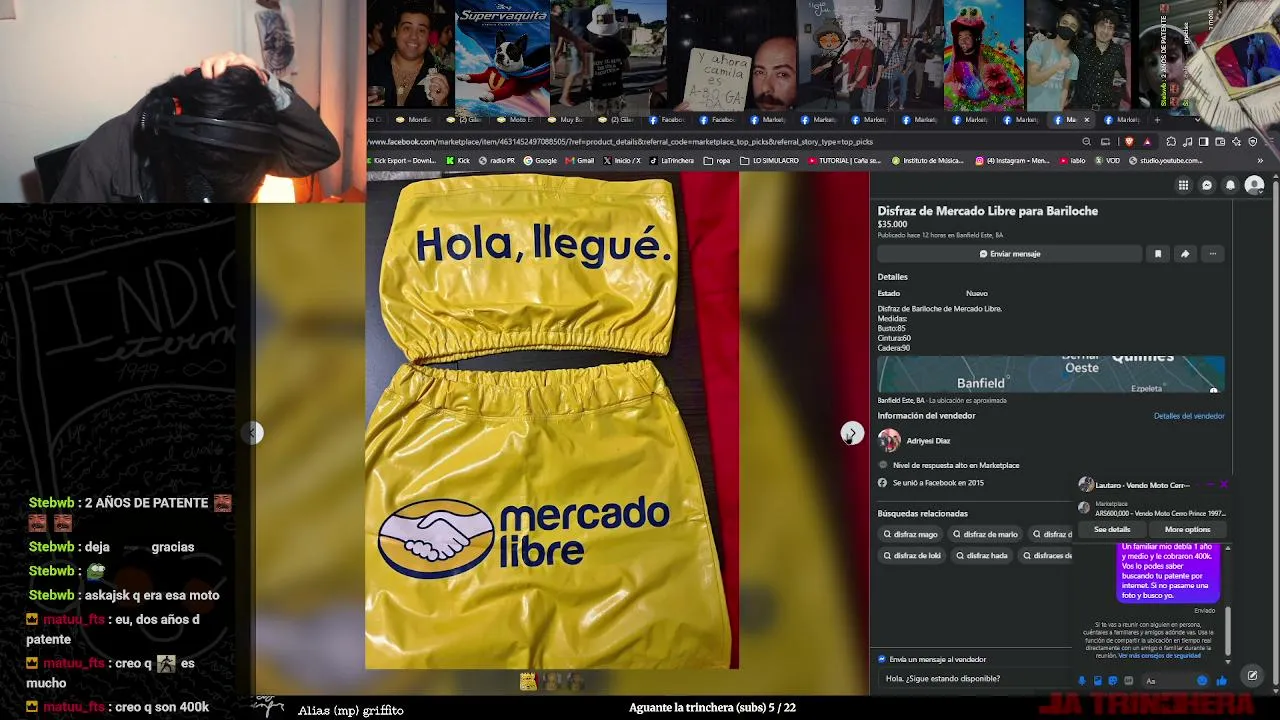Click the 'Hola. ¿Sigue estando disponible?' message field

pos(975,678)
